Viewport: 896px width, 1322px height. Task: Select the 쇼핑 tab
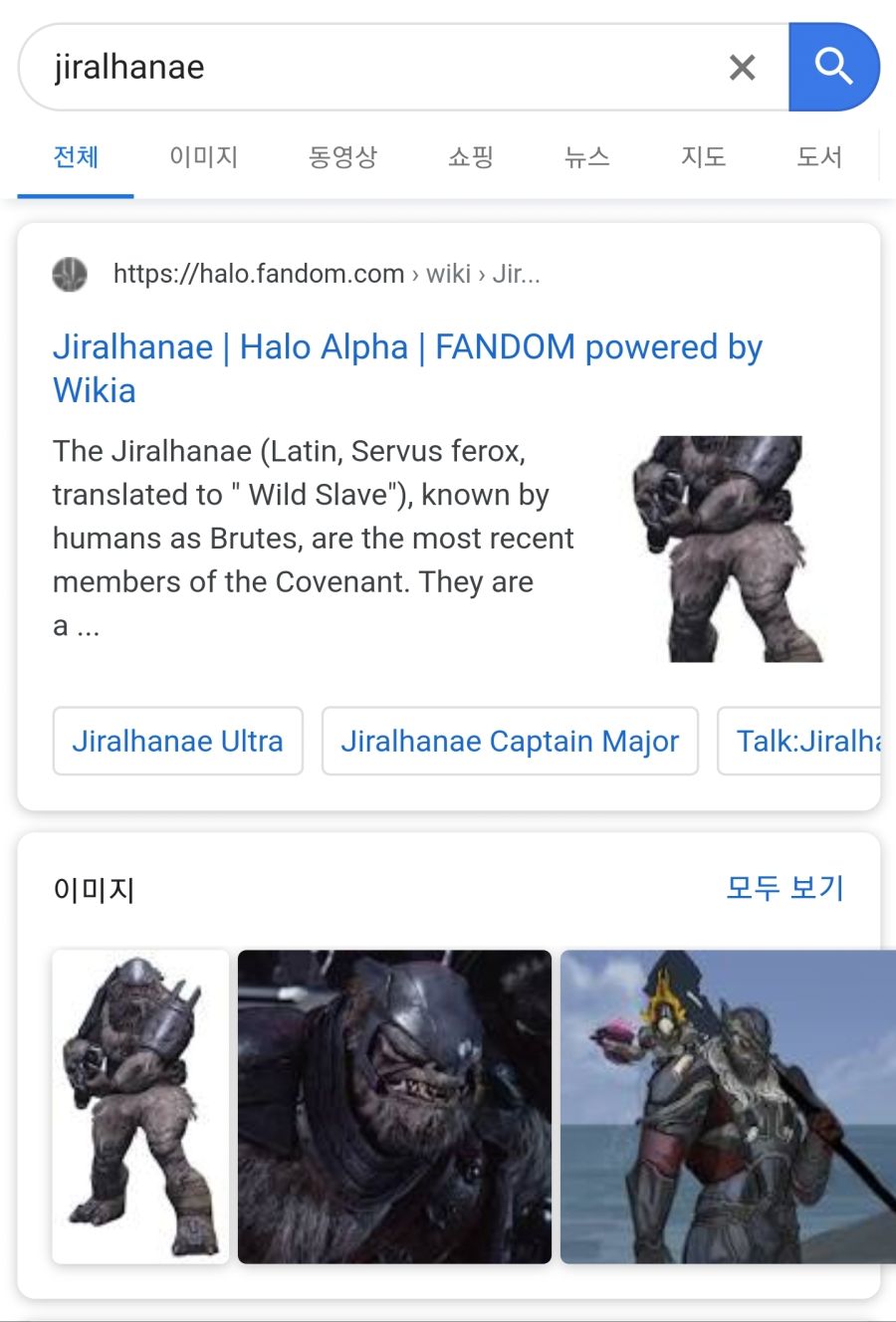point(471,156)
